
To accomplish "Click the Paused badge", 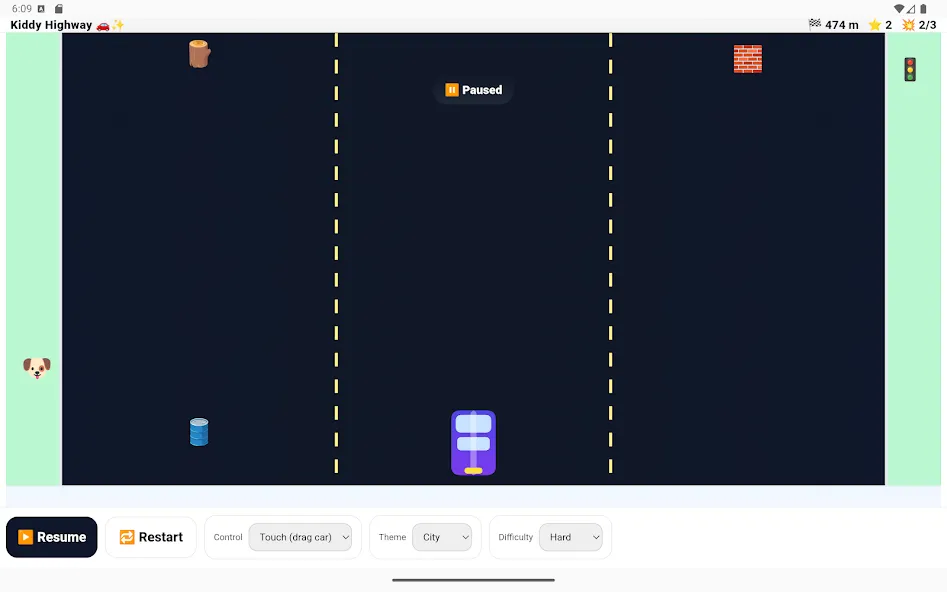I will (x=474, y=90).
